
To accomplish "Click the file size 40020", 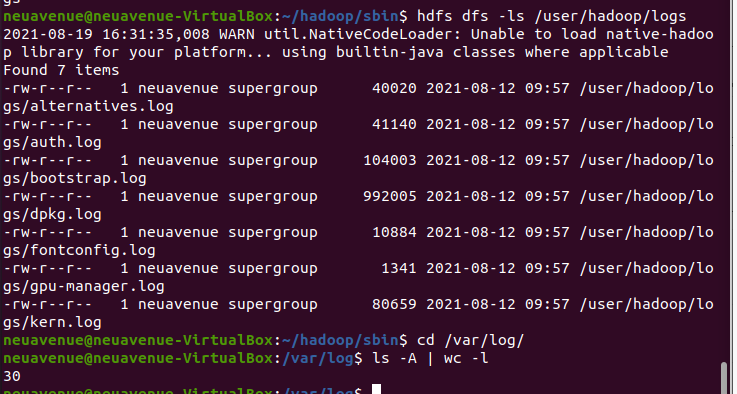I will (394, 88).
